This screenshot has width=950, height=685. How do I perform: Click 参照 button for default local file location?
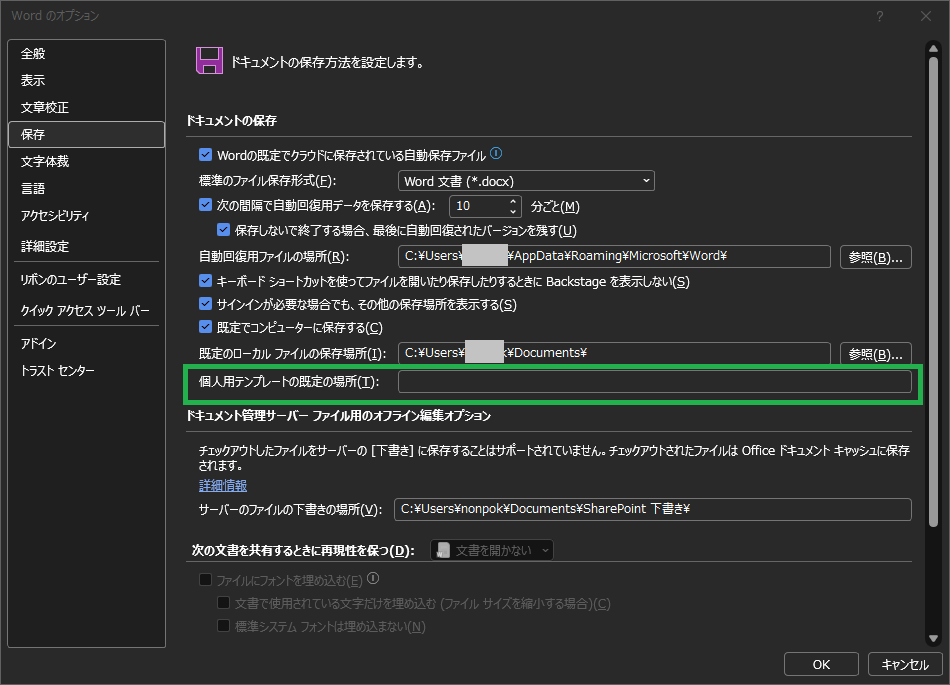[x=875, y=353]
